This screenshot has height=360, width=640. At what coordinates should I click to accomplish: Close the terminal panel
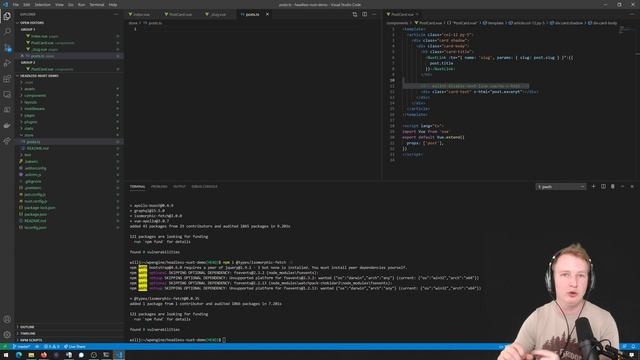[632, 187]
